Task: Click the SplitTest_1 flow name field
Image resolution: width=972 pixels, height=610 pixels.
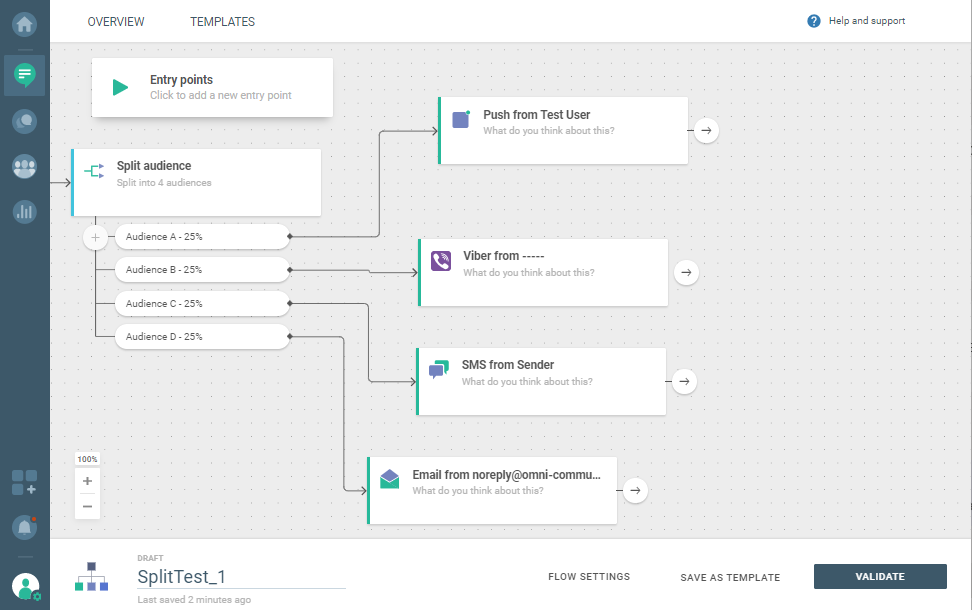Action: (x=240, y=577)
